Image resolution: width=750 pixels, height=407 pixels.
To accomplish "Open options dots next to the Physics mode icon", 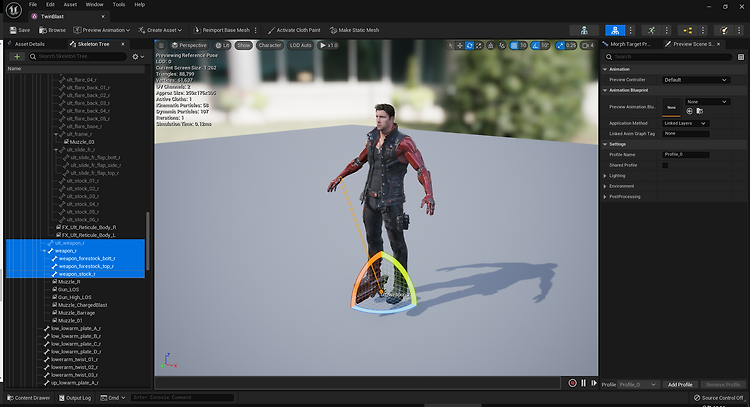I will [739, 31].
